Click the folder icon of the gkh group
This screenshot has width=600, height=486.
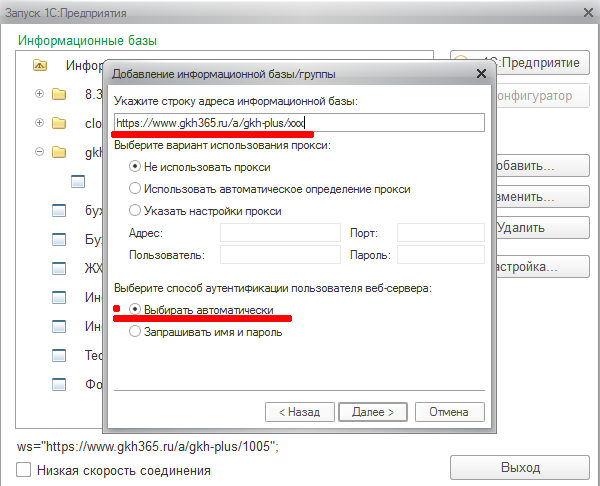(x=59, y=152)
